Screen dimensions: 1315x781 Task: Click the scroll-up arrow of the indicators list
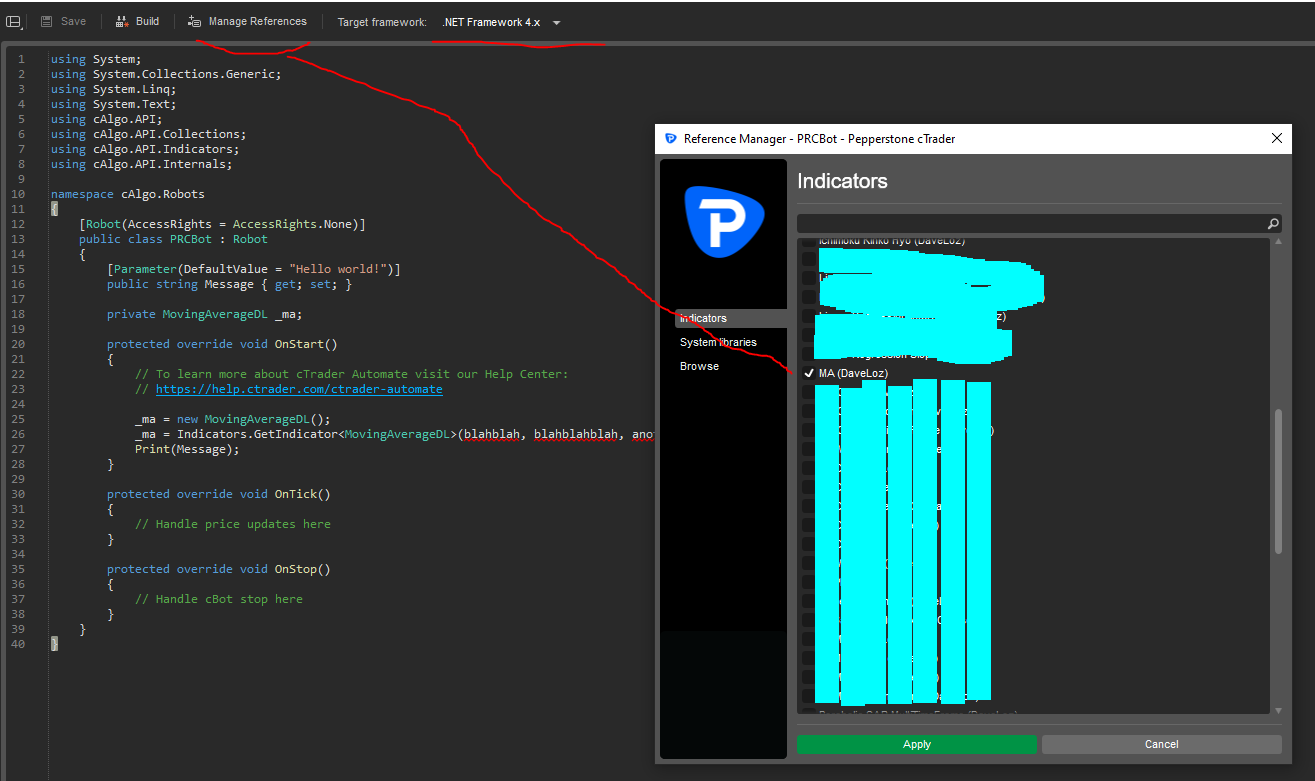click(x=1277, y=244)
